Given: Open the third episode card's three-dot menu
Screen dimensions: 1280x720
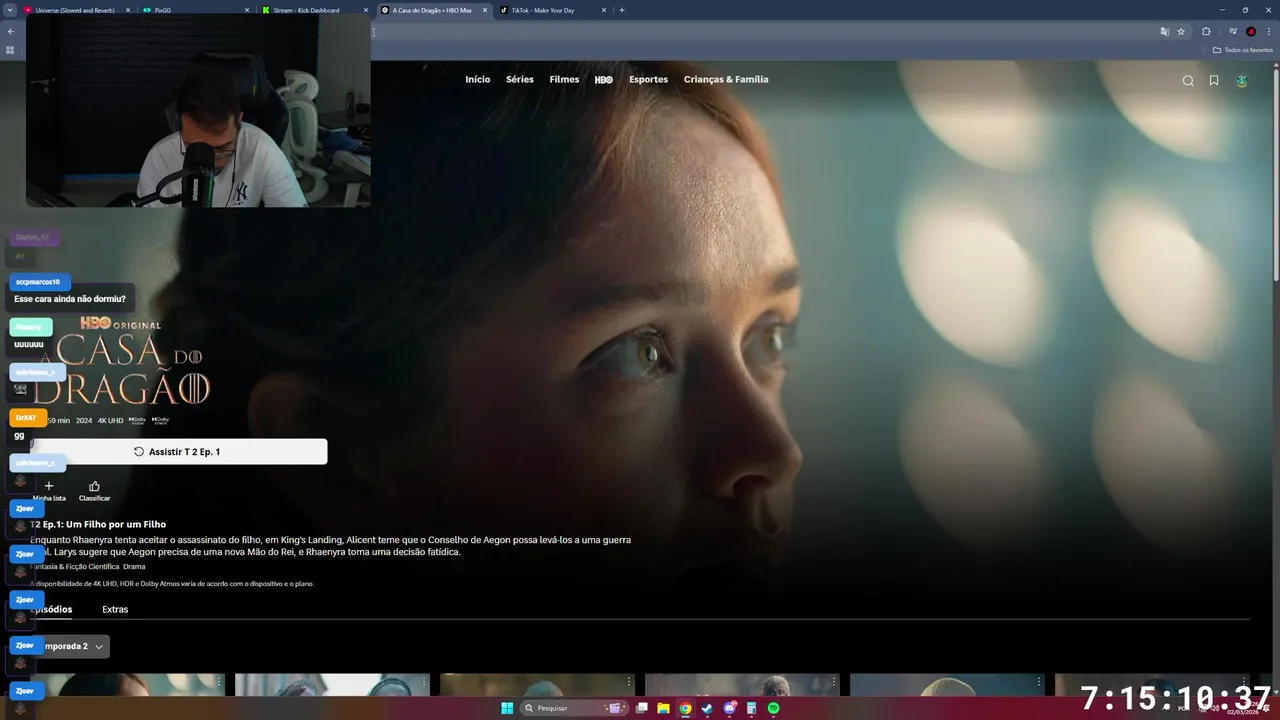Looking at the screenshot, I should (629, 682).
